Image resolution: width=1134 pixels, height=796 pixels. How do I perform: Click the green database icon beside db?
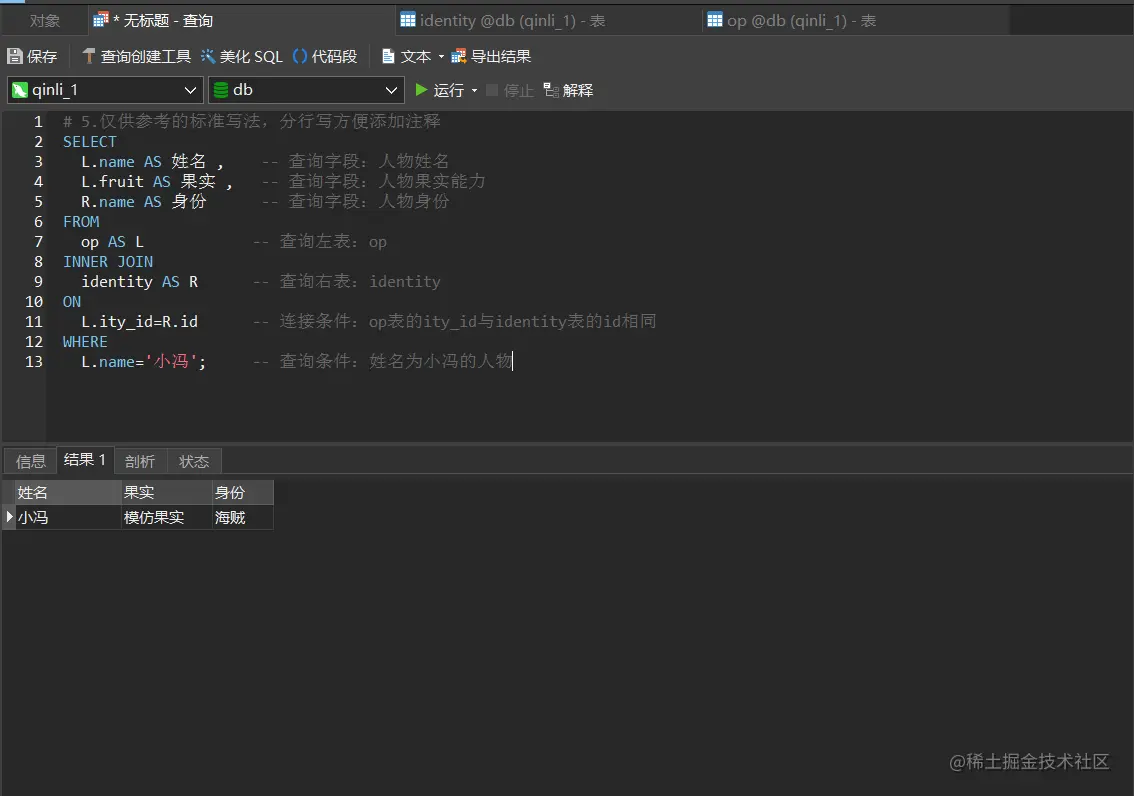point(221,90)
